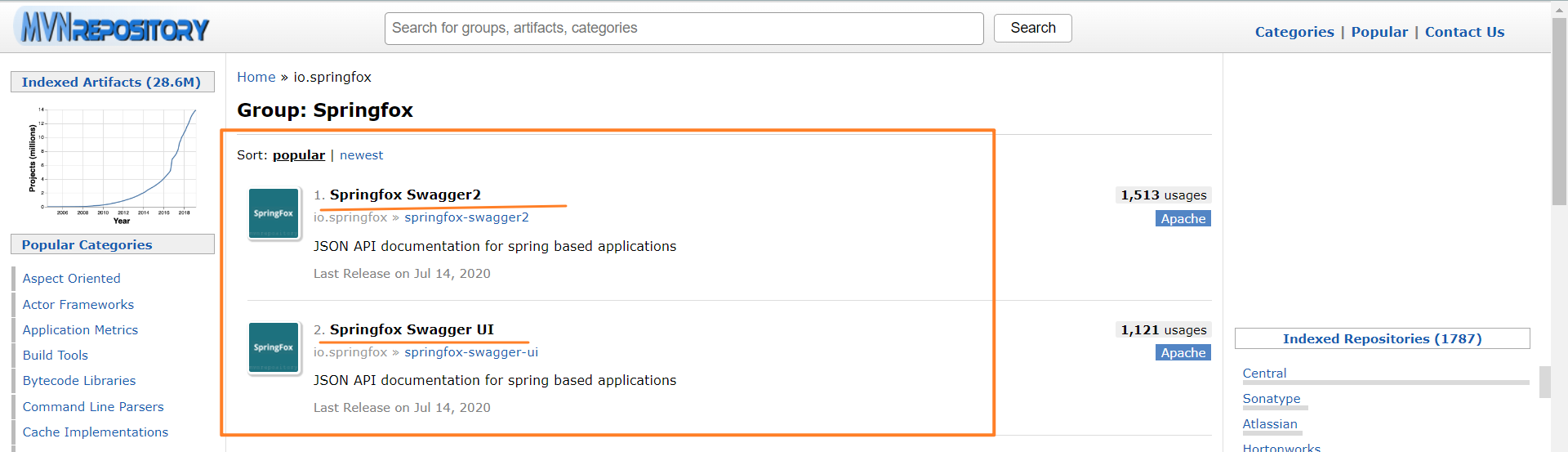Click the io.springfox group text under Swagger2
Image resolution: width=1568 pixels, height=452 pixels.
pyautogui.click(x=350, y=217)
